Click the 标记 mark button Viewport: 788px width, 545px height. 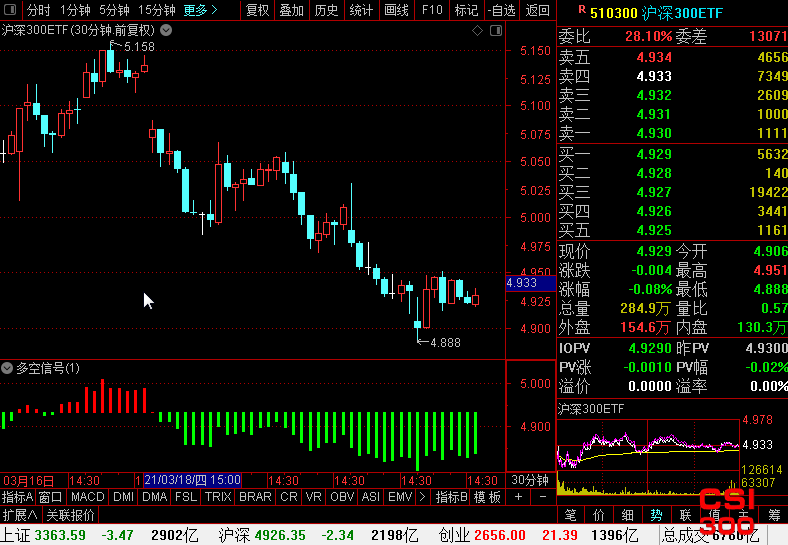point(466,10)
